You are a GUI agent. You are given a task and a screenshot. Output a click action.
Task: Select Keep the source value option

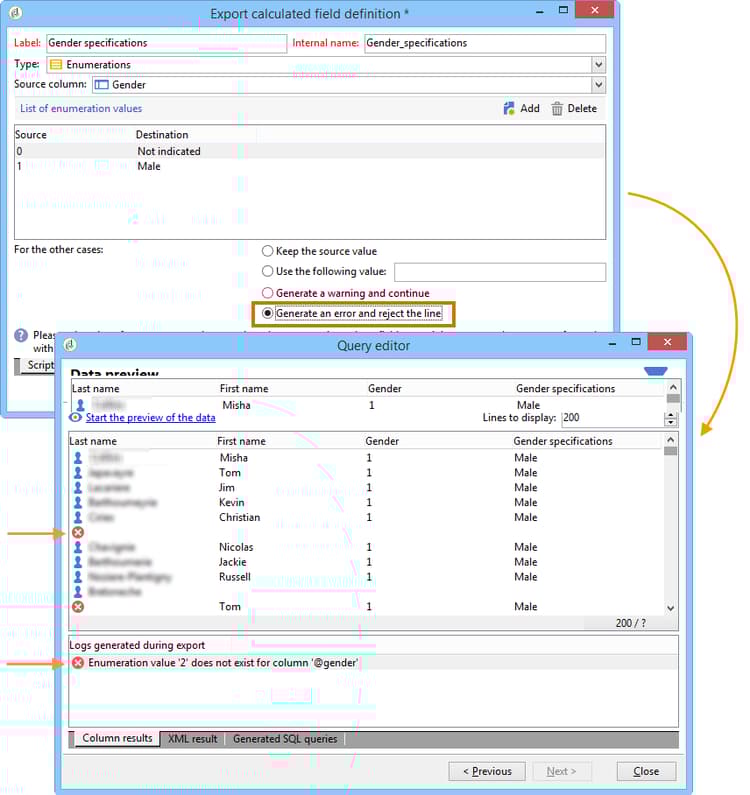pyautogui.click(x=267, y=251)
